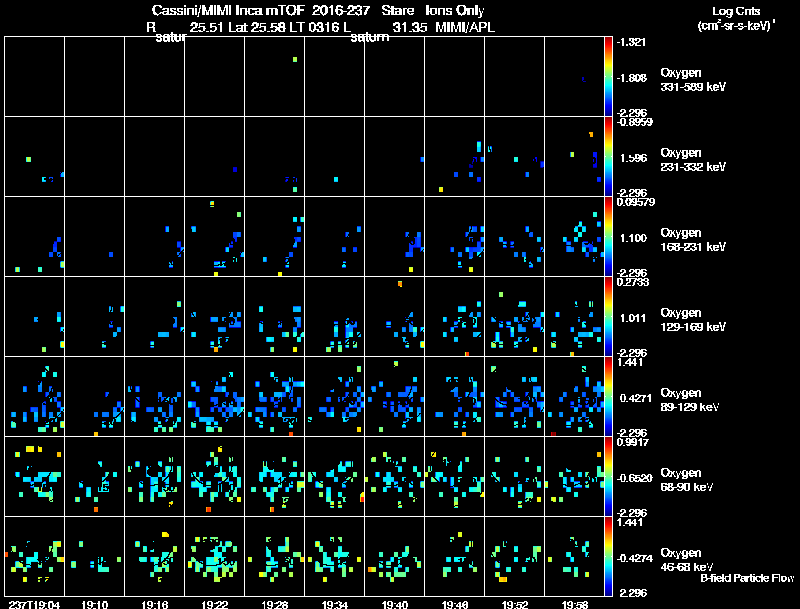Click the bottom row color scale bar
800x609 pixels.
608,556
